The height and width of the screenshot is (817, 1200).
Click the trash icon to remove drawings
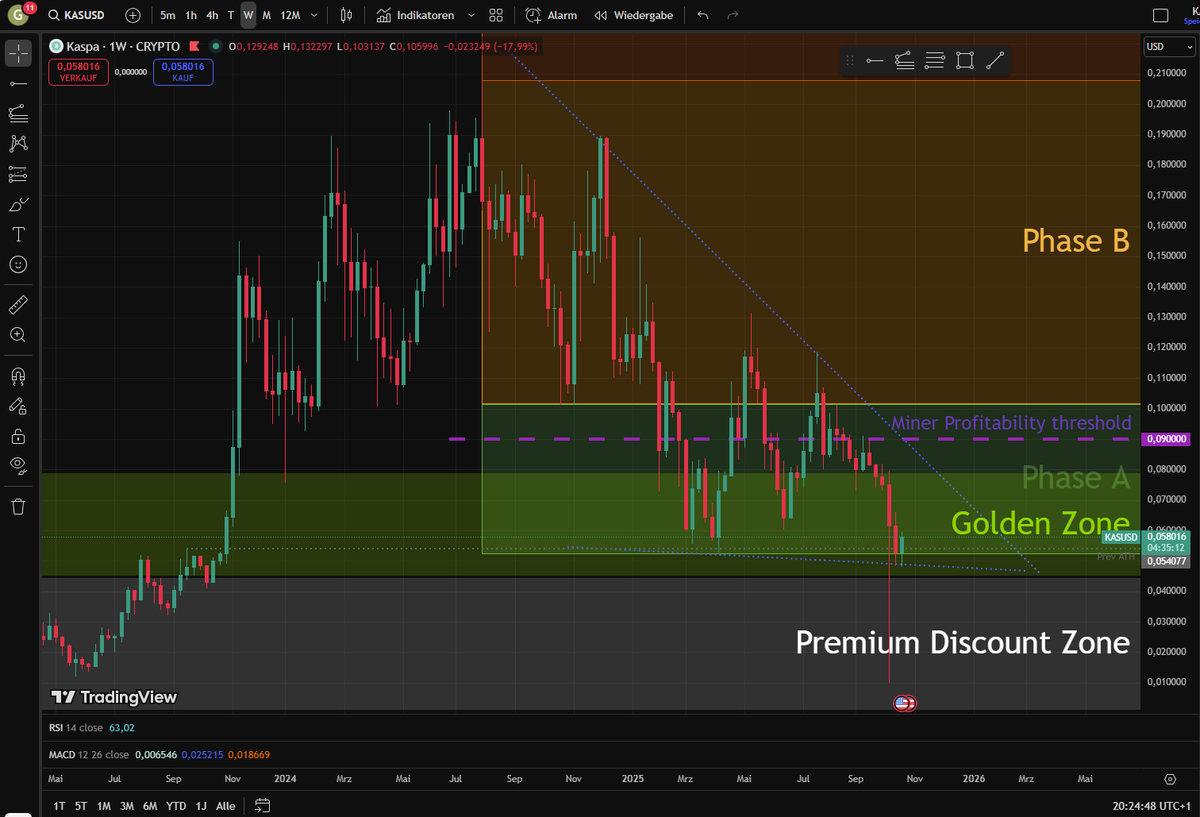tap(17, 506)
